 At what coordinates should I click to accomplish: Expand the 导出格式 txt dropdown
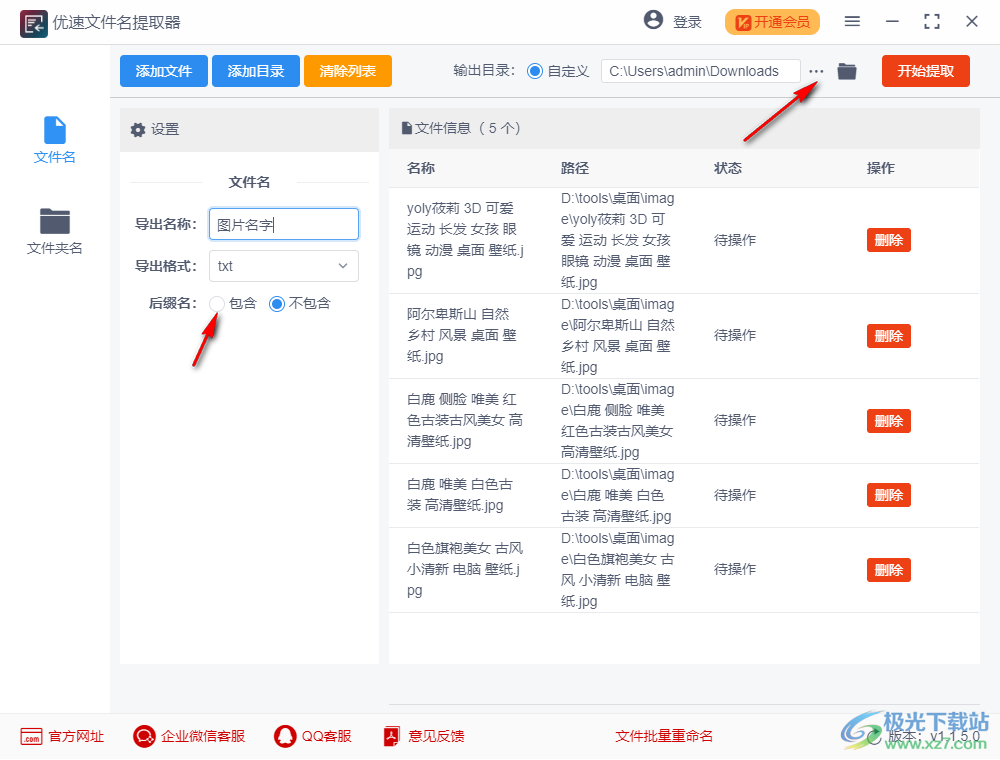coord(284,267)
